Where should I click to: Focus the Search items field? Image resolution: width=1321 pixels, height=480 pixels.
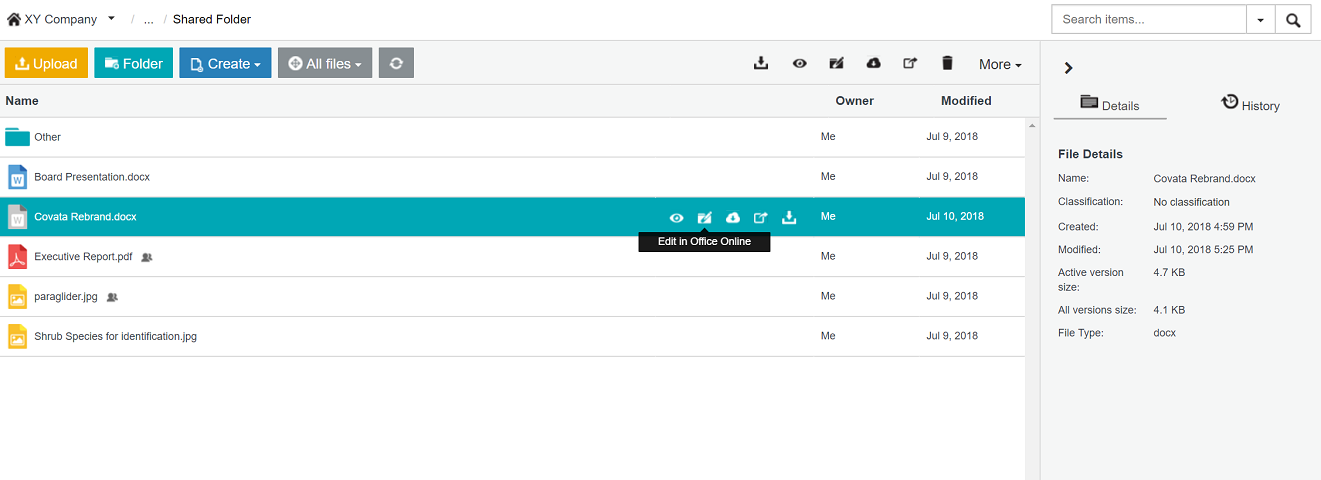click(x=1149, y=19)
